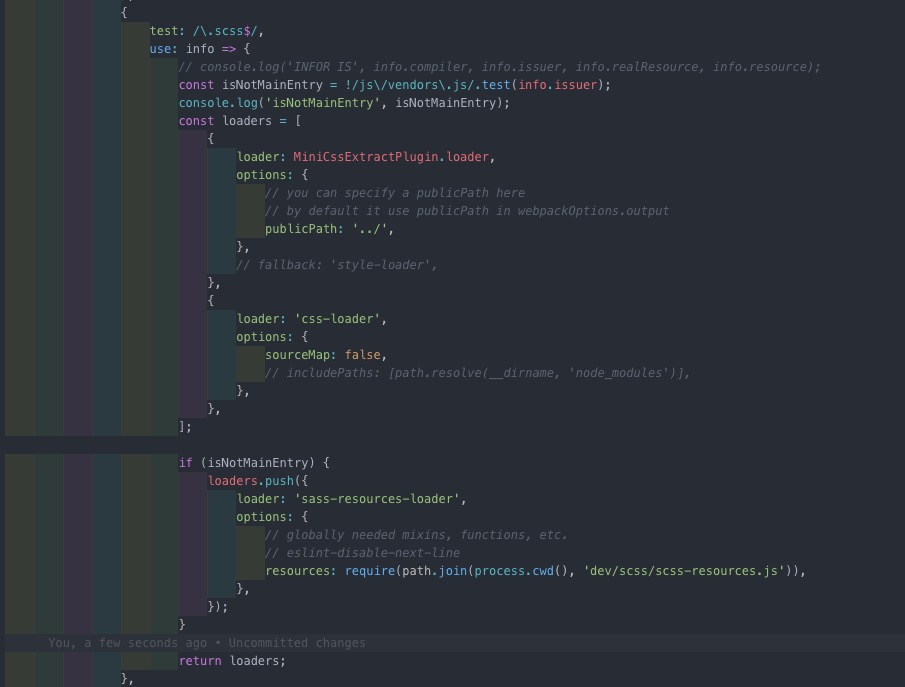Click the regex '/\.scss$/' in test line

click(x=225, y=31)
